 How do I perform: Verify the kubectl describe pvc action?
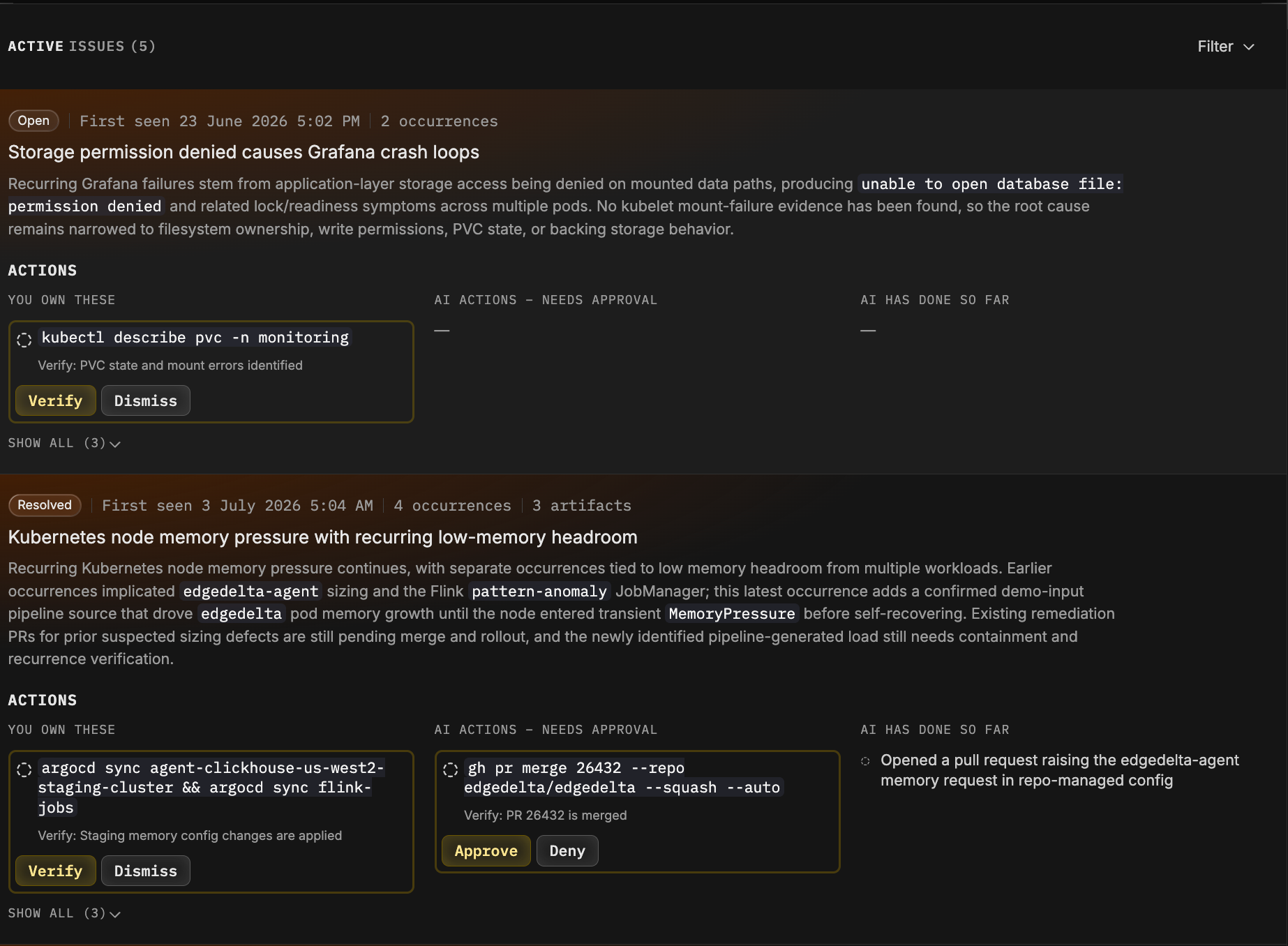pyautogui.click(x=56, y=400)
